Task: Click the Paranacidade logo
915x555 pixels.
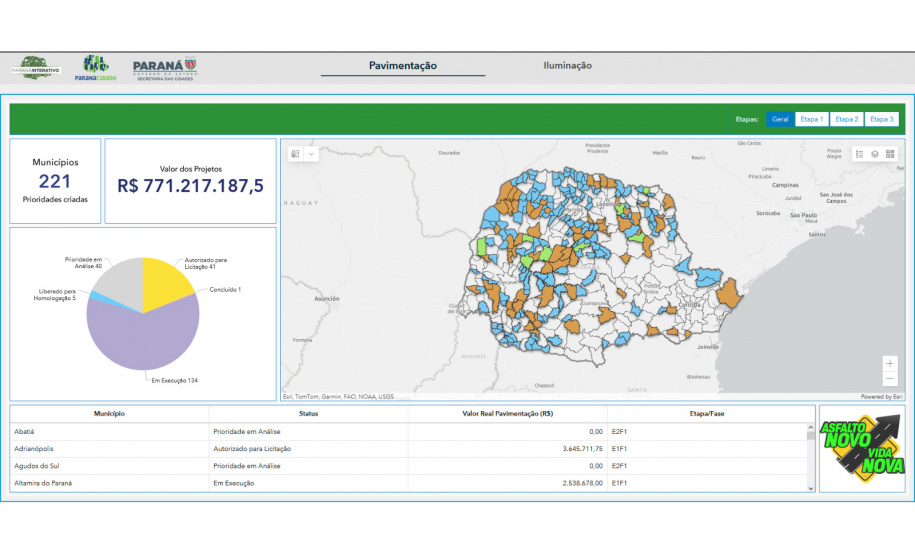Action: (x=95, y=68)
